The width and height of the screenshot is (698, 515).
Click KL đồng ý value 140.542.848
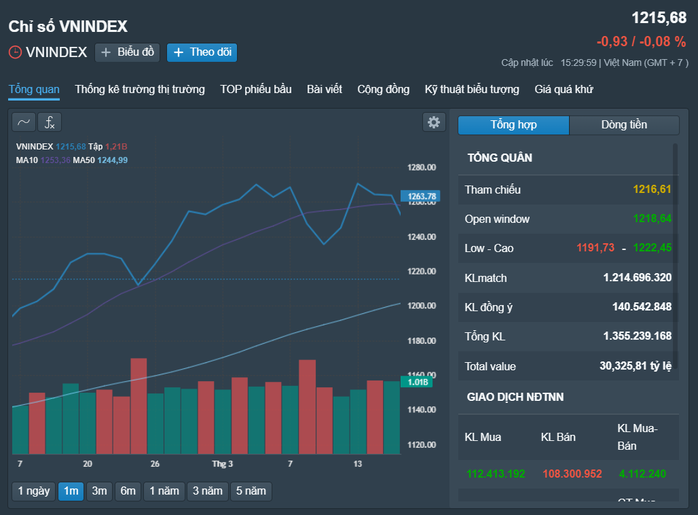[642, 307]
